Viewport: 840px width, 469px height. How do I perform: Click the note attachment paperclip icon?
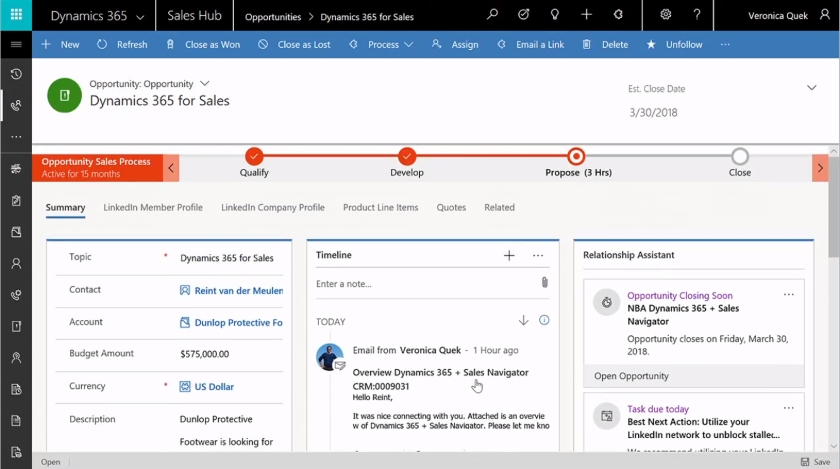tap(544, 282)
